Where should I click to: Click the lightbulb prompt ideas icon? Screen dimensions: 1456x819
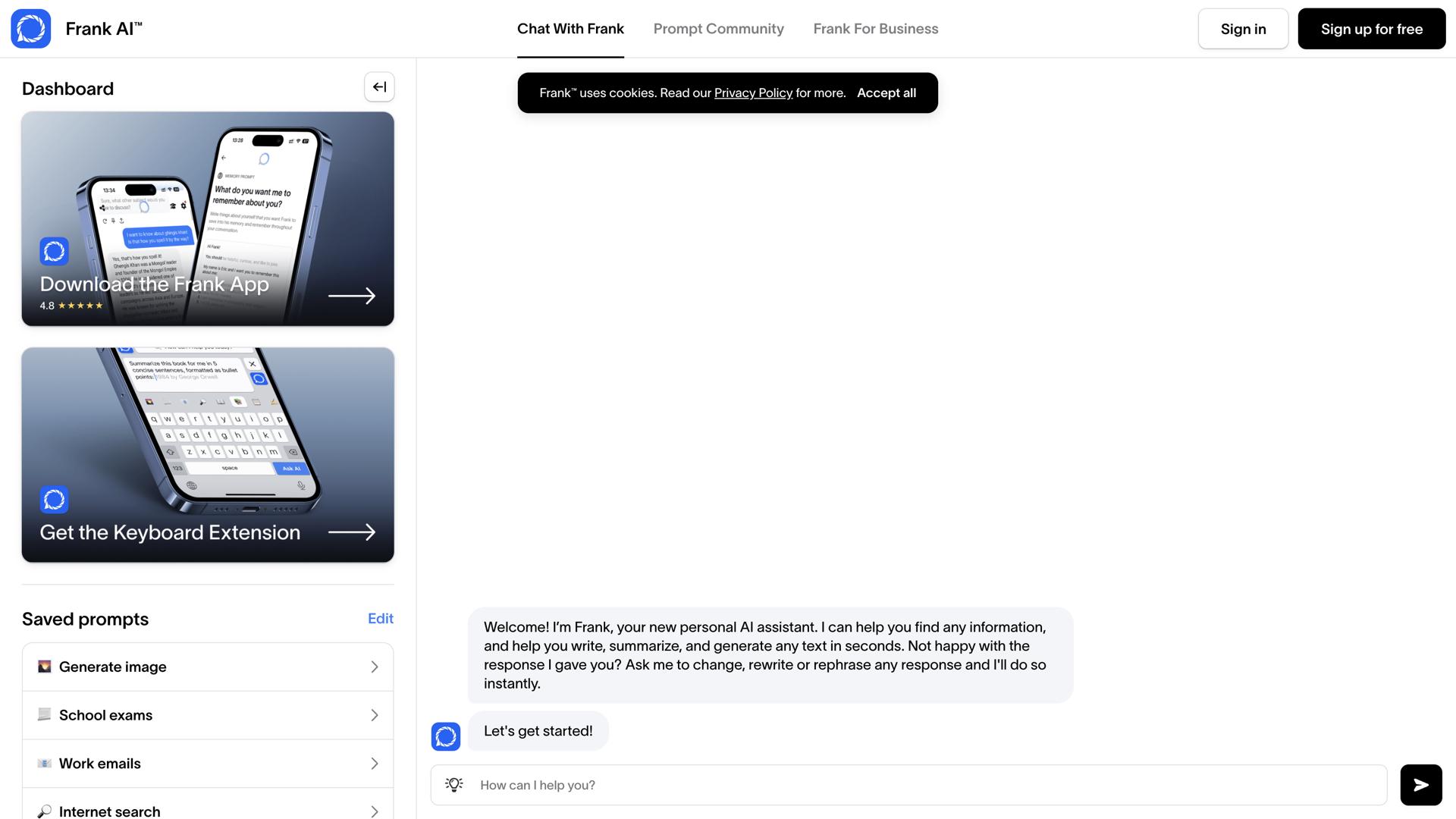pyautogui.click(x=453, y=785)
